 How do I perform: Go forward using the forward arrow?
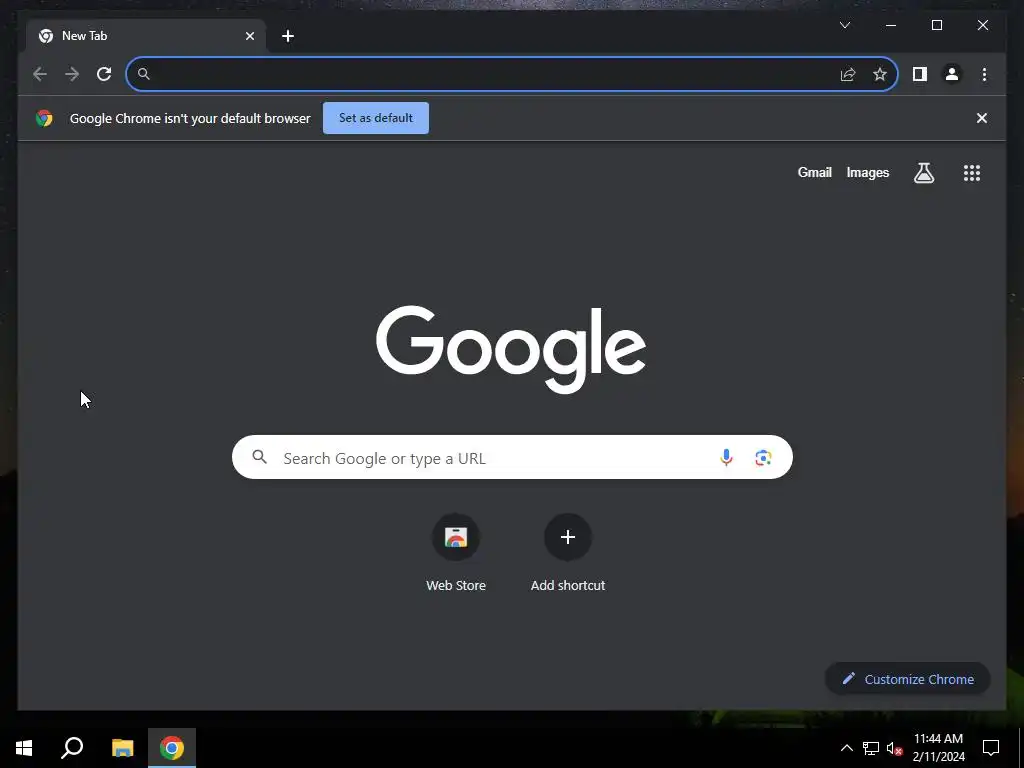(x=72, y=74)
